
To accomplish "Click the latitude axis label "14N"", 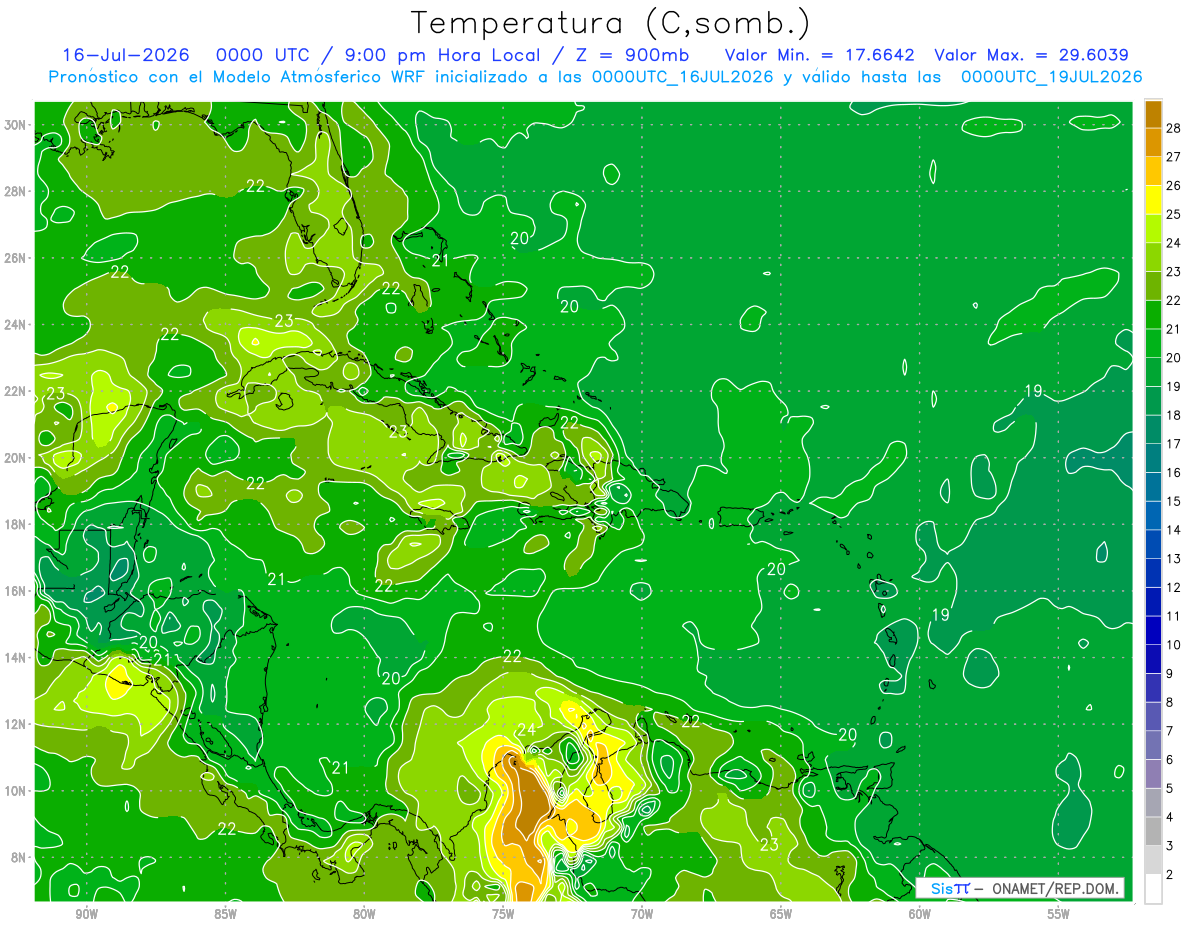I will click(16, 657).
